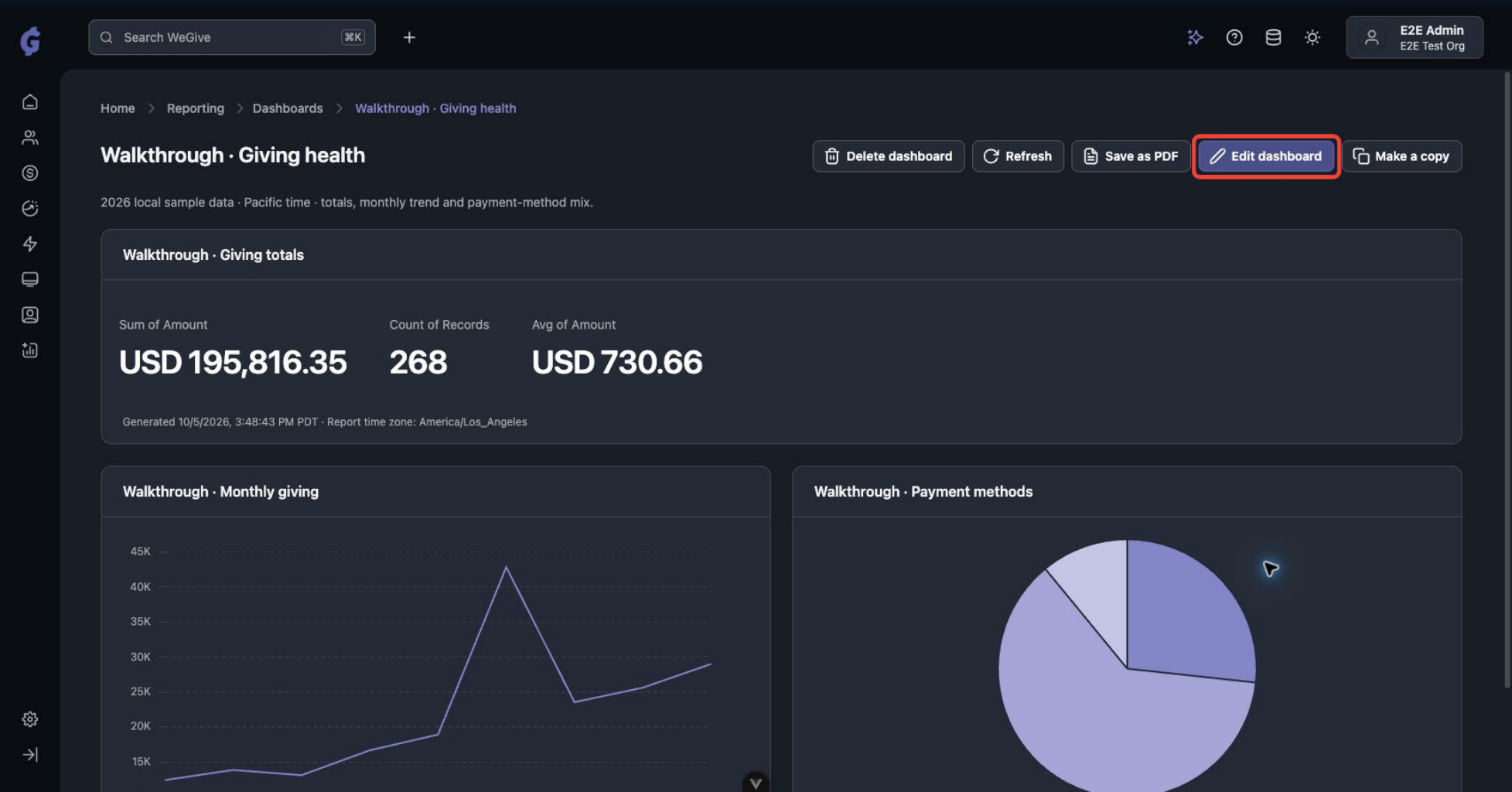Viewport: 1512px width, 792px height.
Task: Click the Delete dashboard button
Action: pyautogui.click(x=889, y=156)
